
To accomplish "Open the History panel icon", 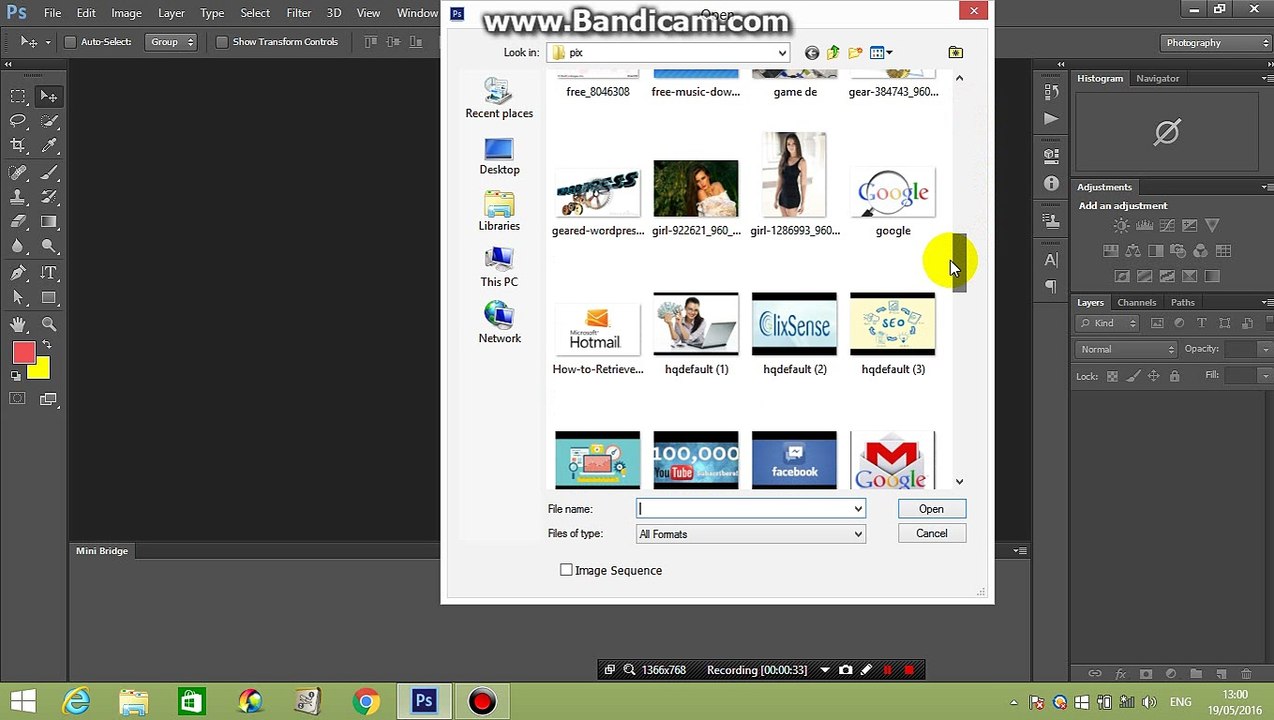I will [x=1051, y=91].
